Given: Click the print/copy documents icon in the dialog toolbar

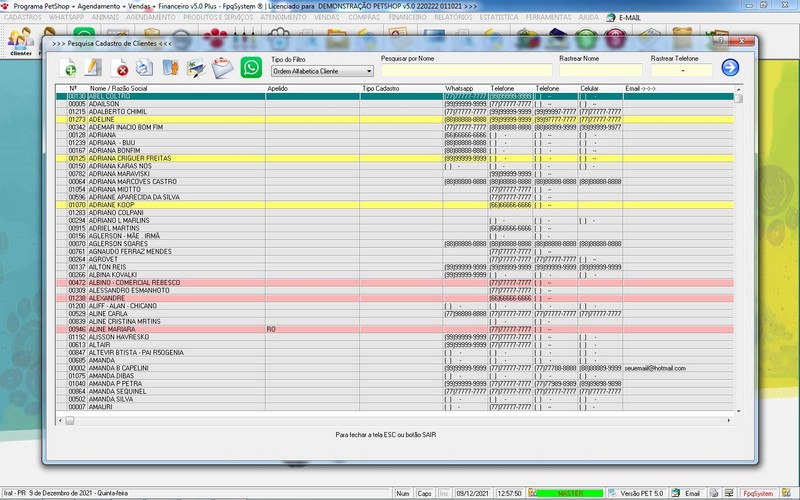Looking at the screenshot, I should tap(144, 67).
